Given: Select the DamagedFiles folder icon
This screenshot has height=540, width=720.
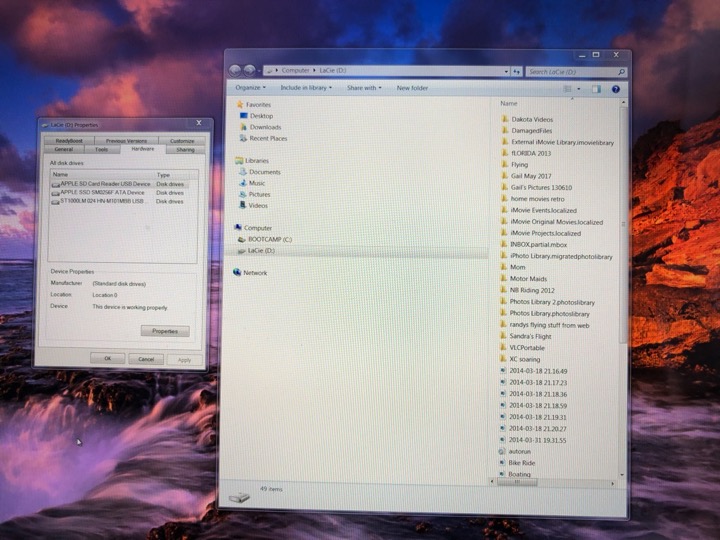Looking at the screenshot, I should point(504,130).
